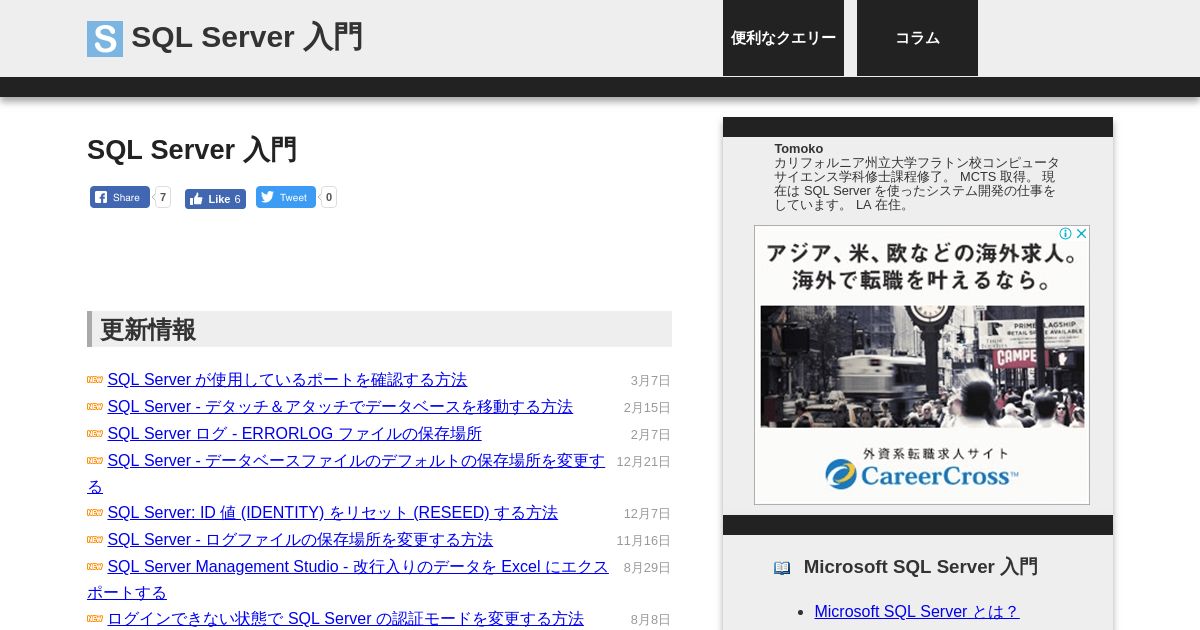1200x630 pixels.
Task: Close the CareerCross ad
Action: tap(1081, 234)
